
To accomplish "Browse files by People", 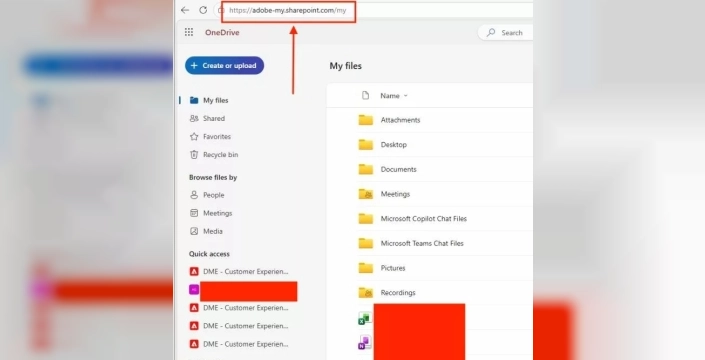I will coord(214,195).
